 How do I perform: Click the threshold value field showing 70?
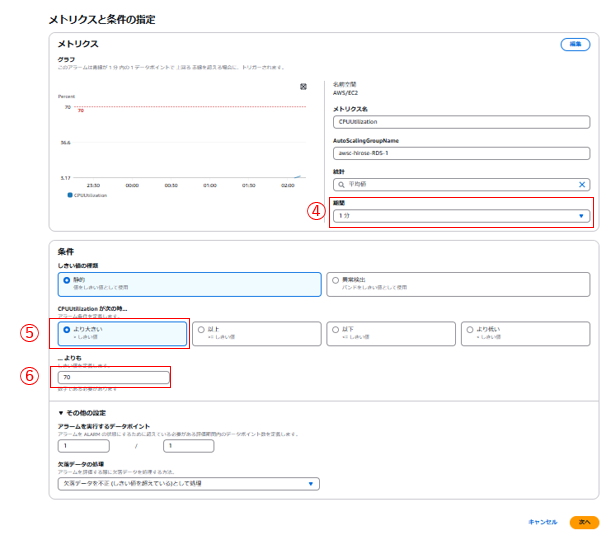tap(113, 377)
